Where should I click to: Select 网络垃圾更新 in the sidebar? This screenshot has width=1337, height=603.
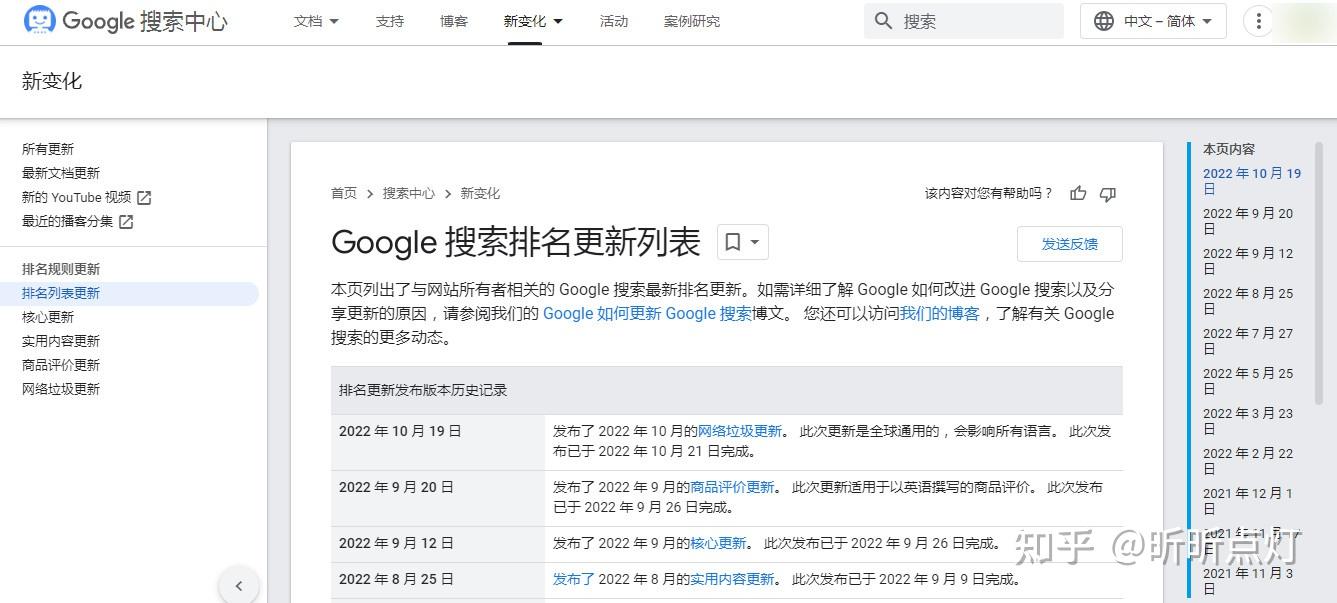61,389
